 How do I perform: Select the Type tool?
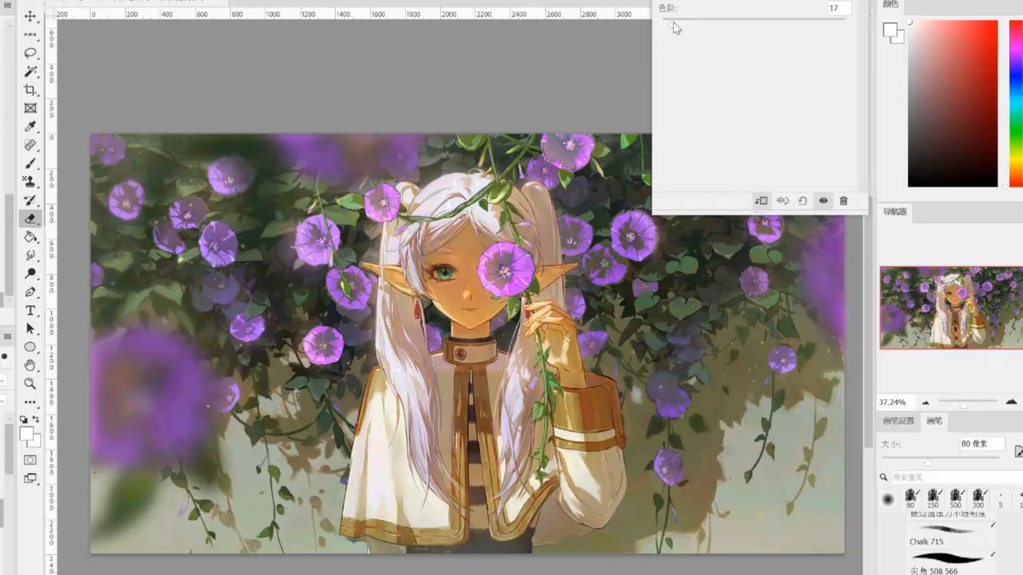(x=30, y=311)
